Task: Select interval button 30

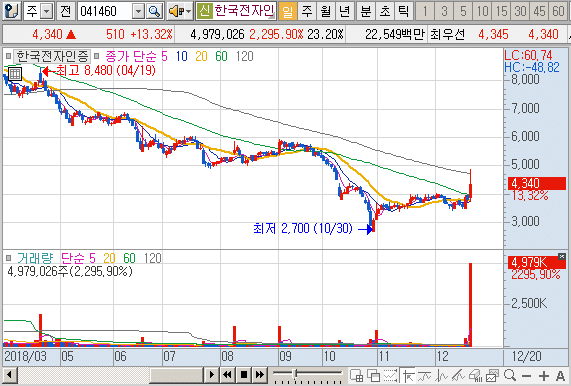Action: tap(520, 11)
